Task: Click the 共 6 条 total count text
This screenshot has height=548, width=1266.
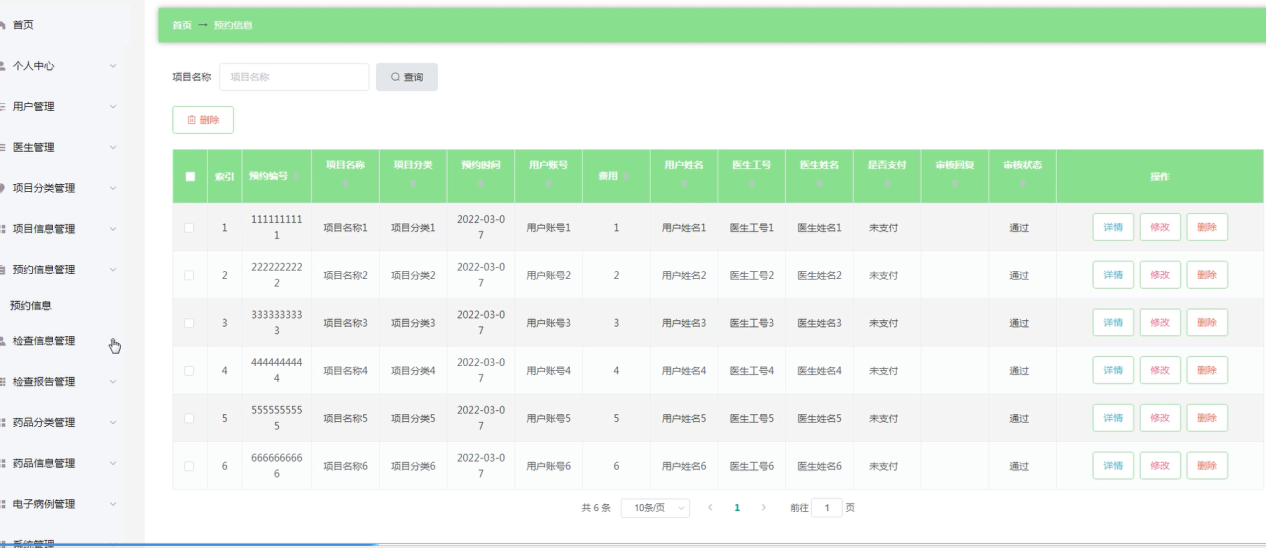Action: 596,508
